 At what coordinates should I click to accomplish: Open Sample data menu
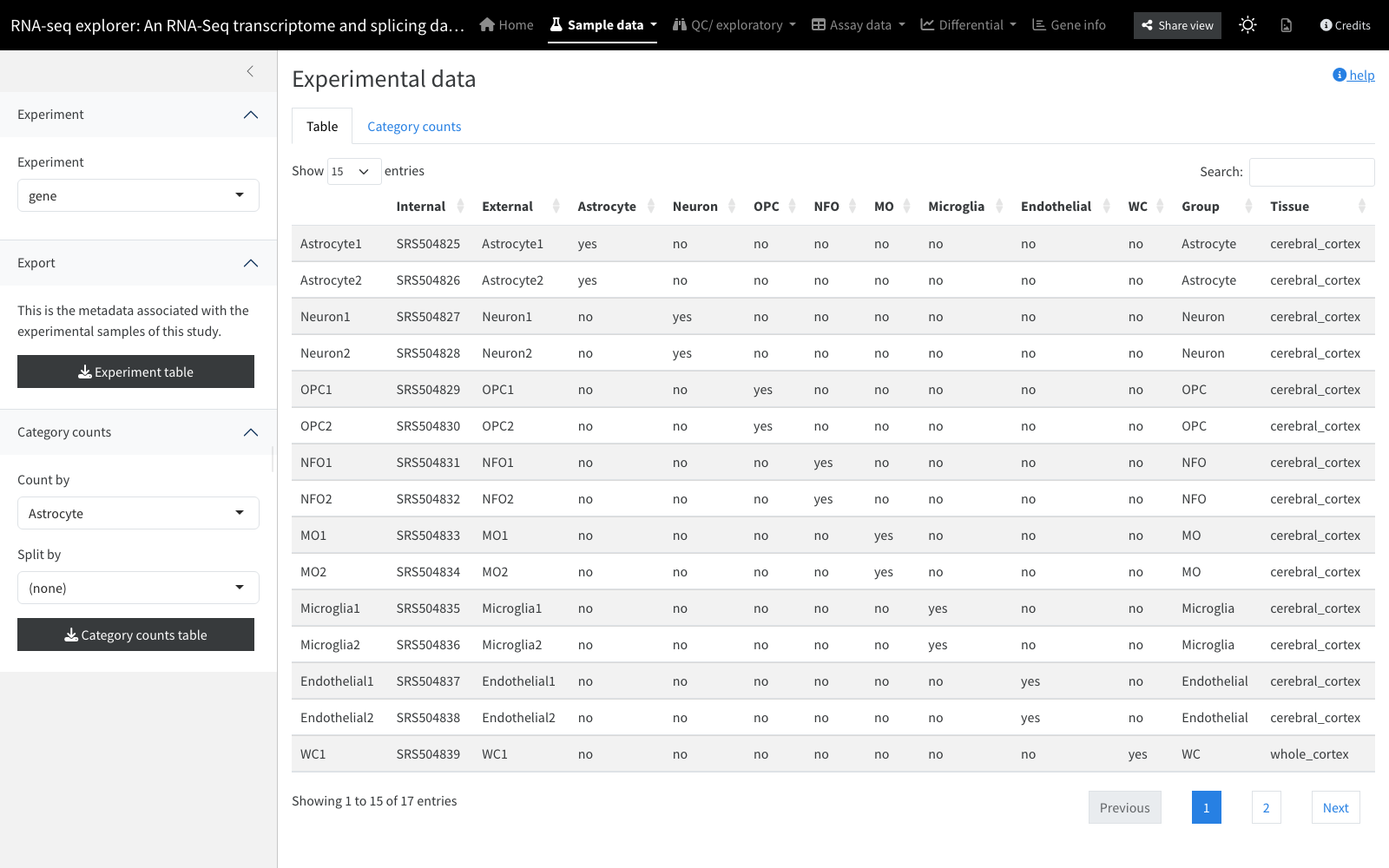[x=603, y=25]
